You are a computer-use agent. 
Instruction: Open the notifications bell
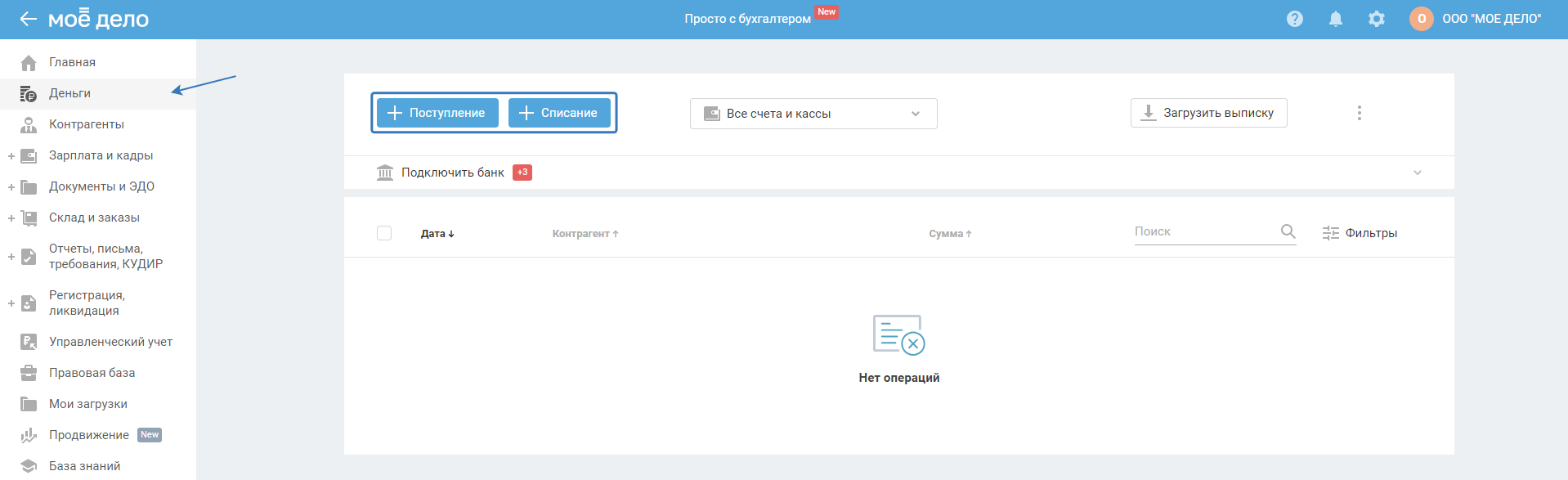(x=1336, y=19)
